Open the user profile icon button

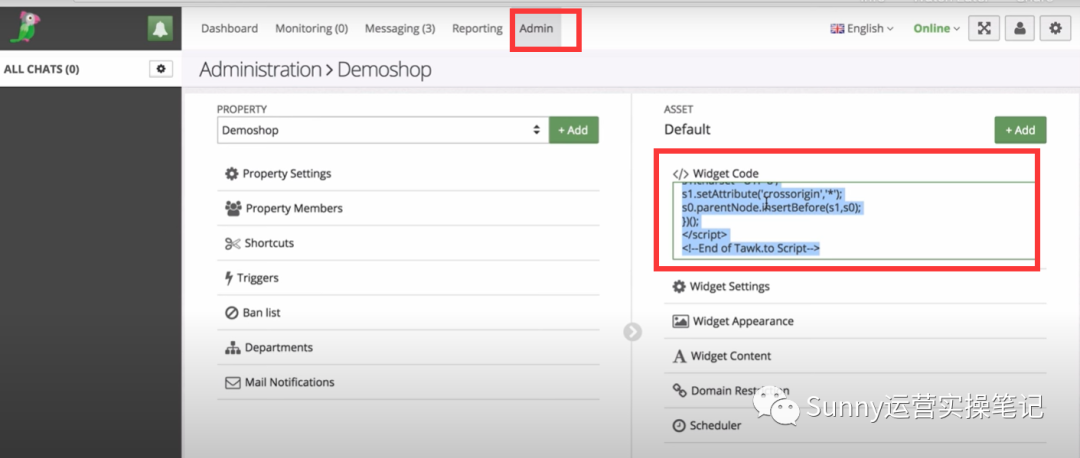[1020, 29]
